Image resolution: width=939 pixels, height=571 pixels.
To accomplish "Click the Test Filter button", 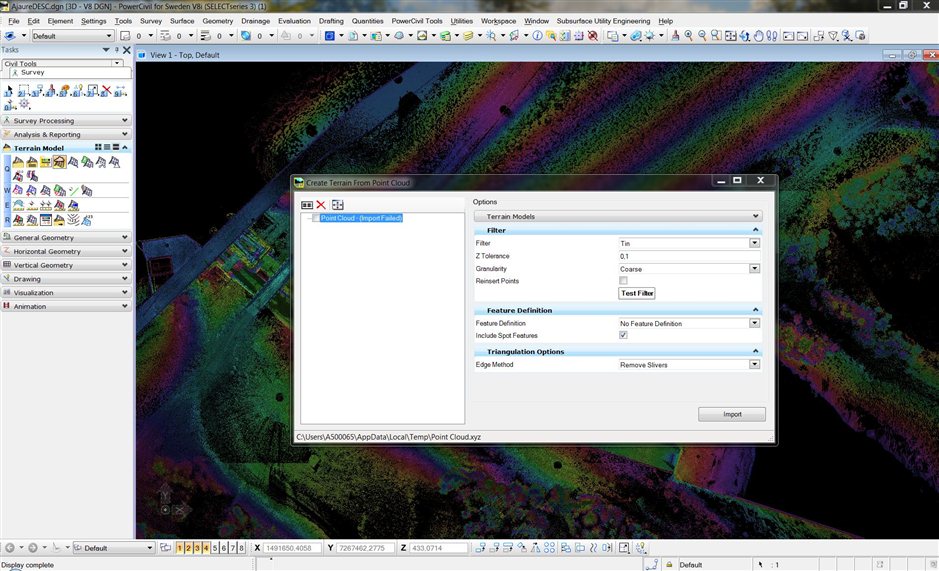I will [x=637, y=294].
